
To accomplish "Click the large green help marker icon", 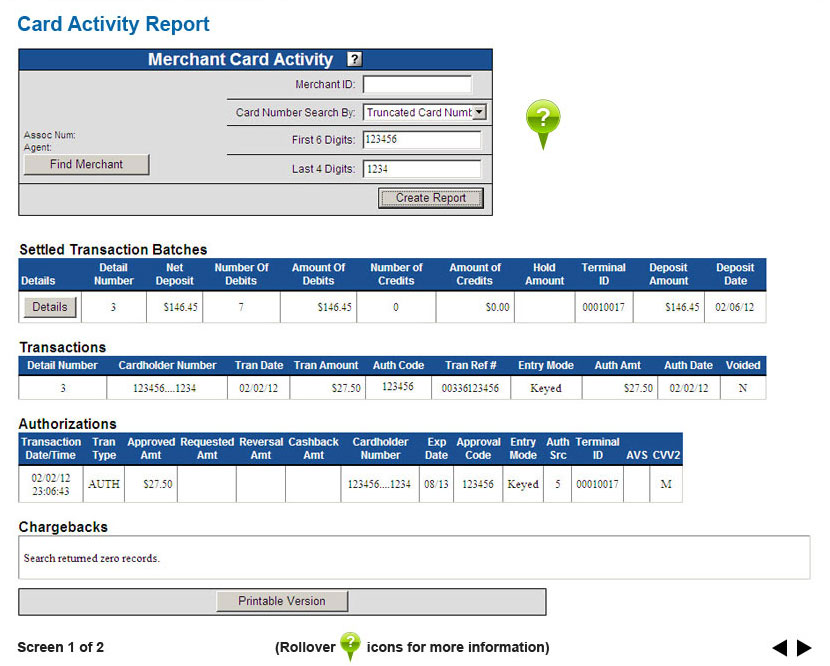I will [543, 122].
